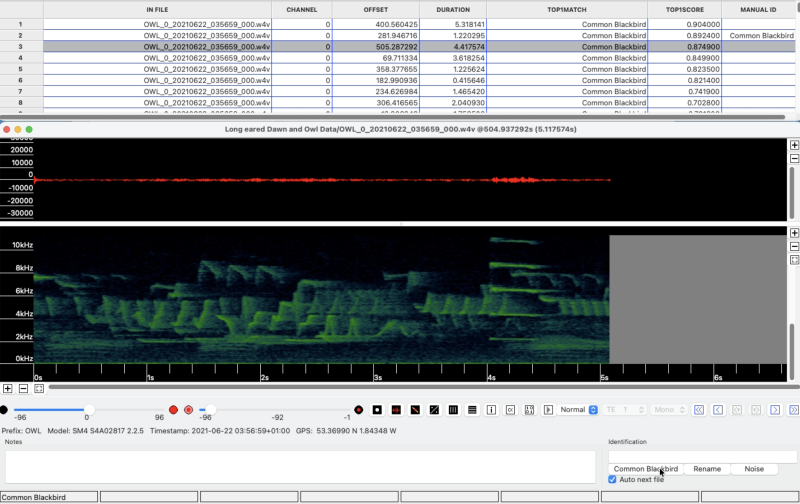Select row 4 with score 0.849900
Screen dimensions: 800x504
pyautogui.click(x=397, y=58)
